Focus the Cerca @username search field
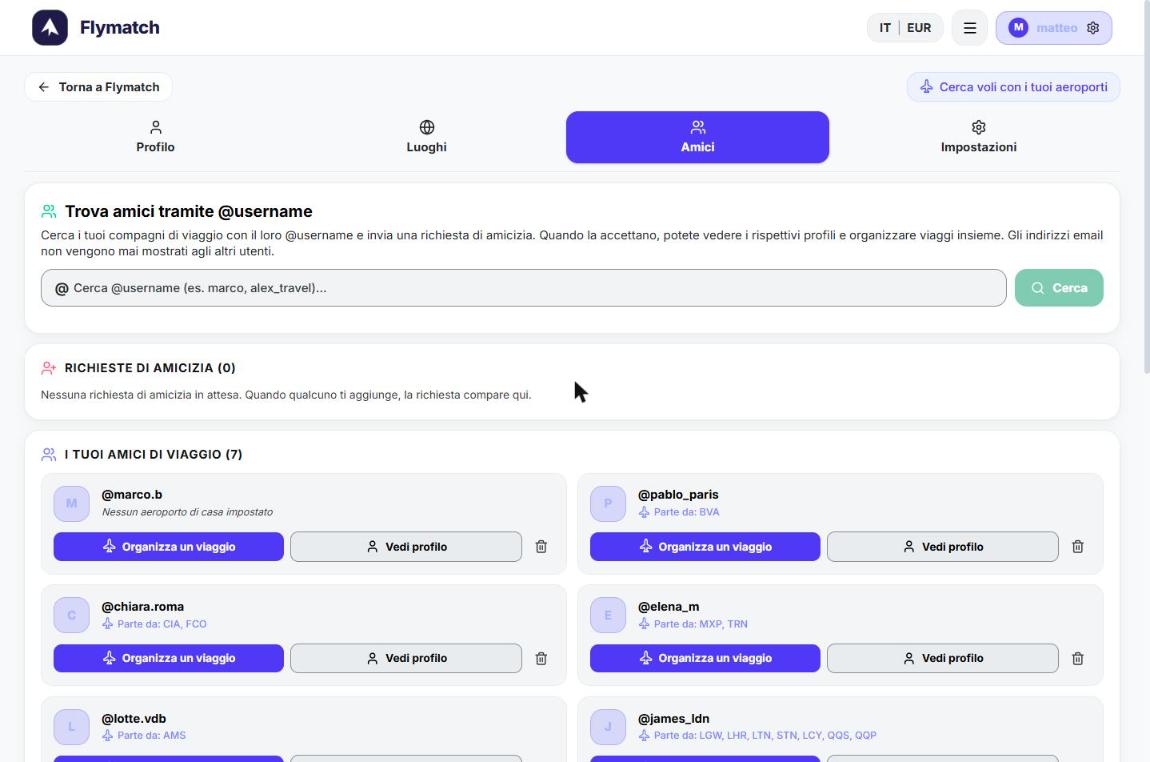1150x762 pixels. pos(524,288)
